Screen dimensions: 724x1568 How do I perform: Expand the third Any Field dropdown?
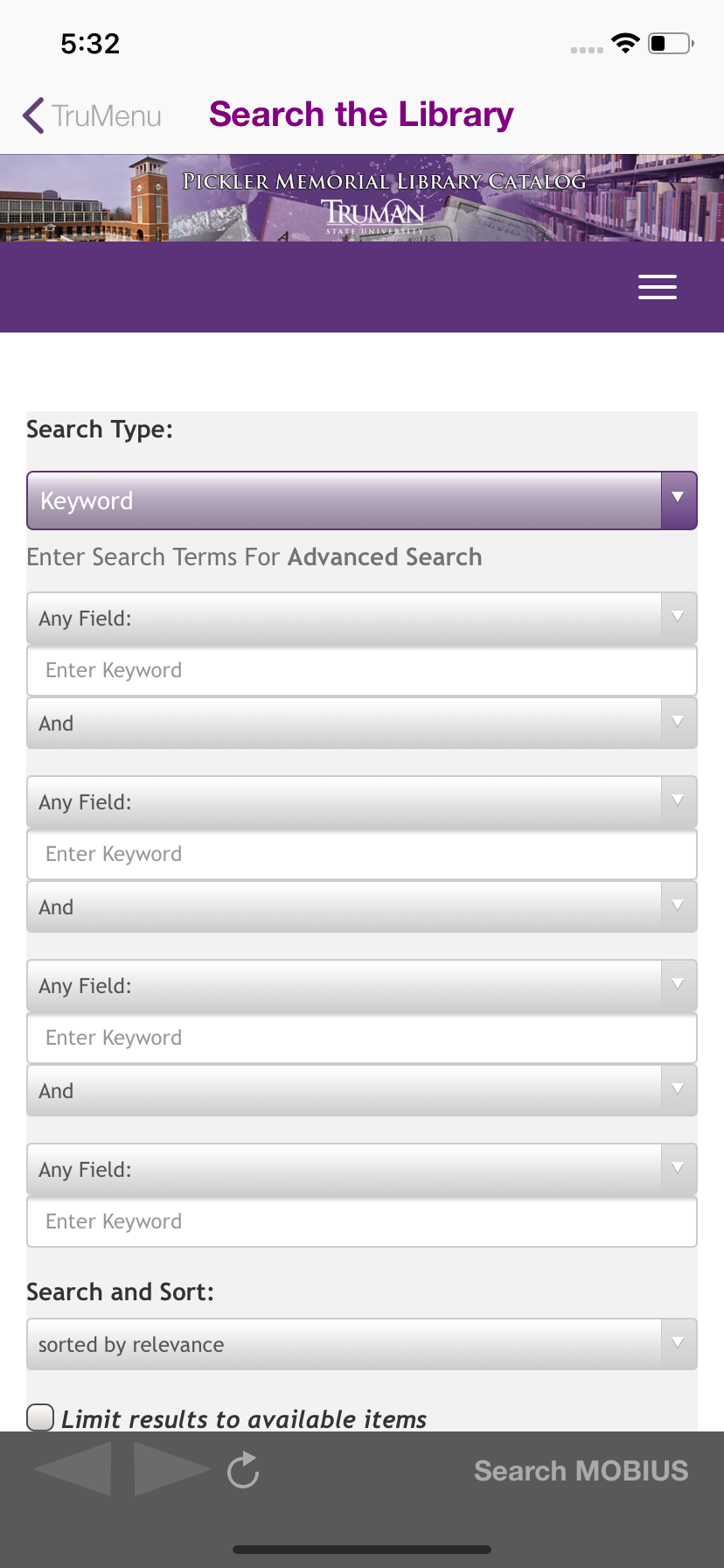(362, 986)
